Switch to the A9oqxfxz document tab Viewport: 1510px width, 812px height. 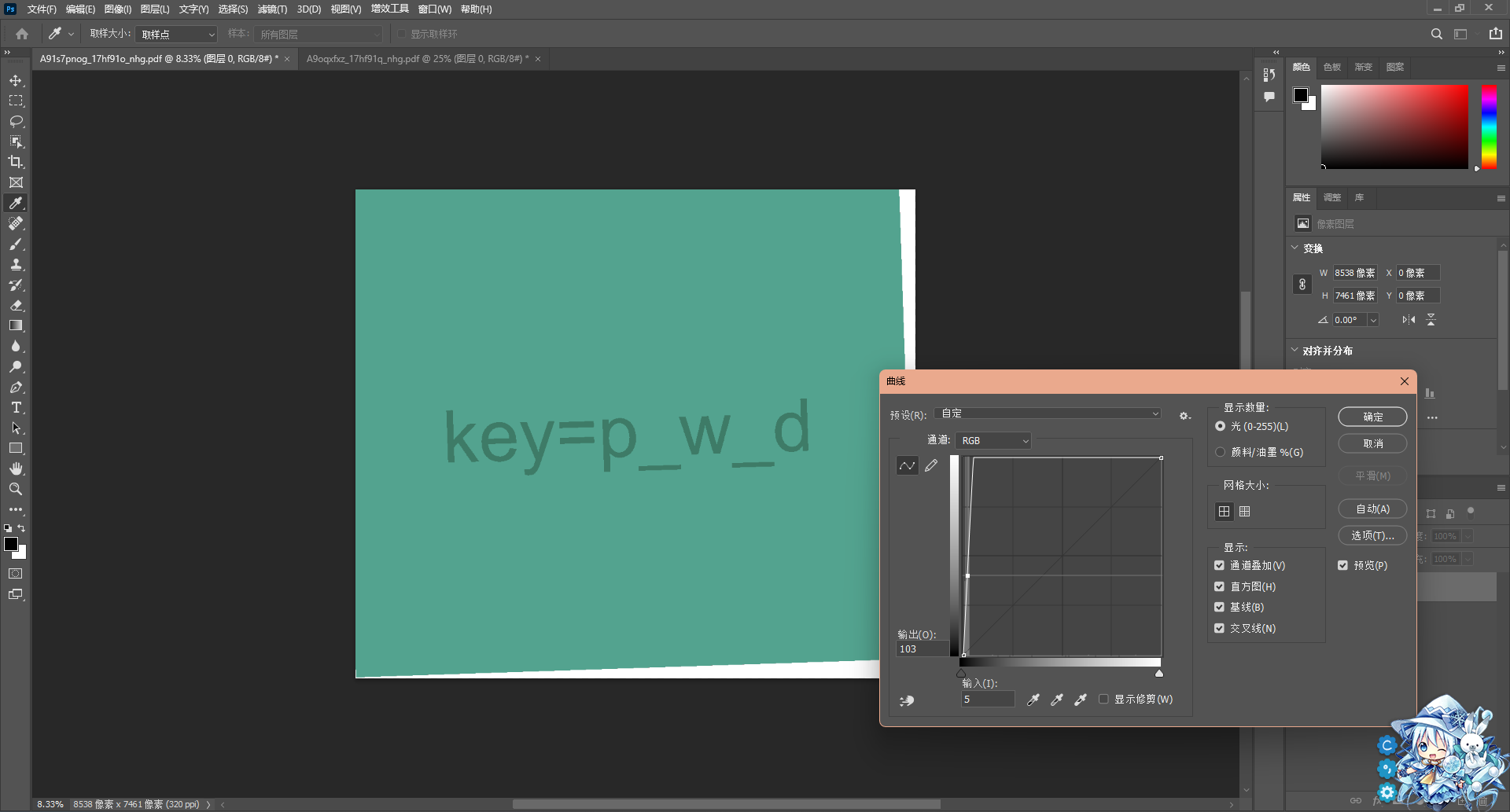(x=417, y=59)
